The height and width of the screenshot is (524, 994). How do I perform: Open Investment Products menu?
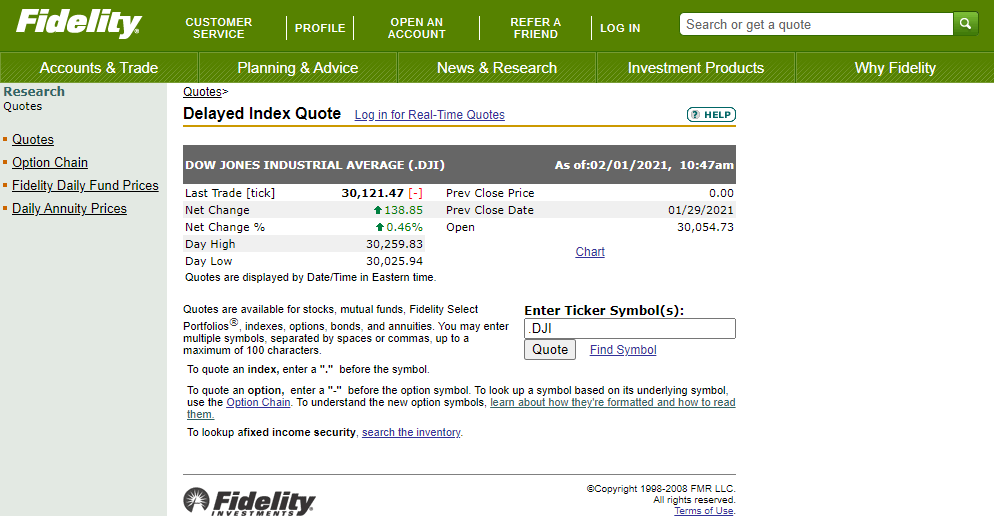pyautogui.click(x=695, y=68)
